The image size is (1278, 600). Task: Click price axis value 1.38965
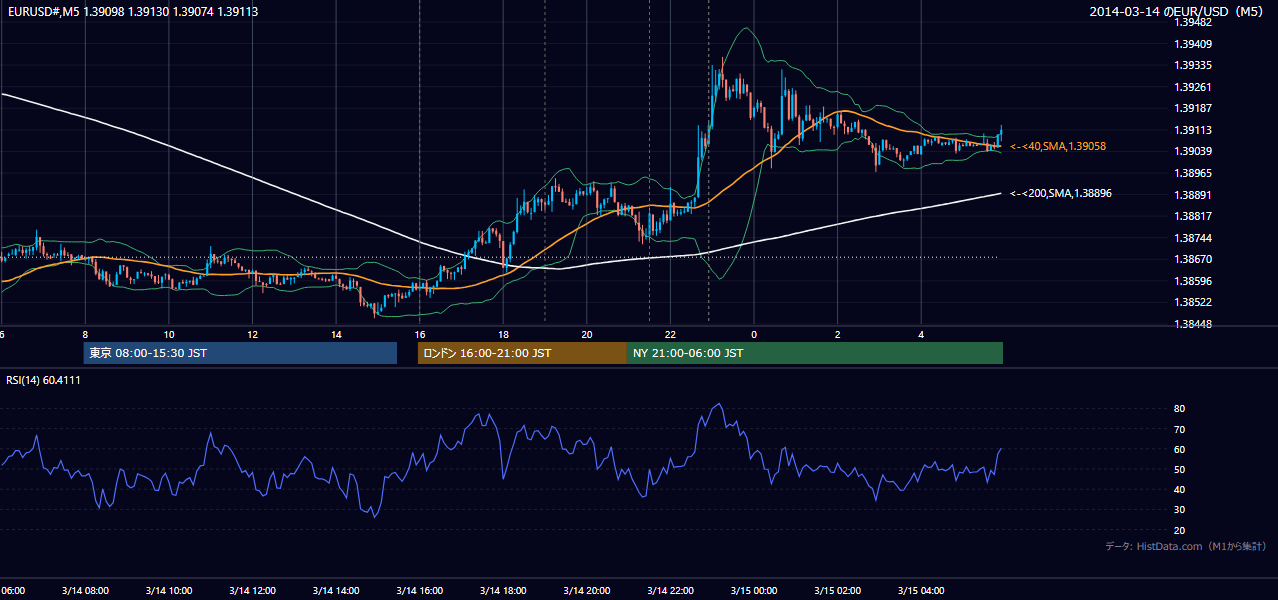point(1193,173)
